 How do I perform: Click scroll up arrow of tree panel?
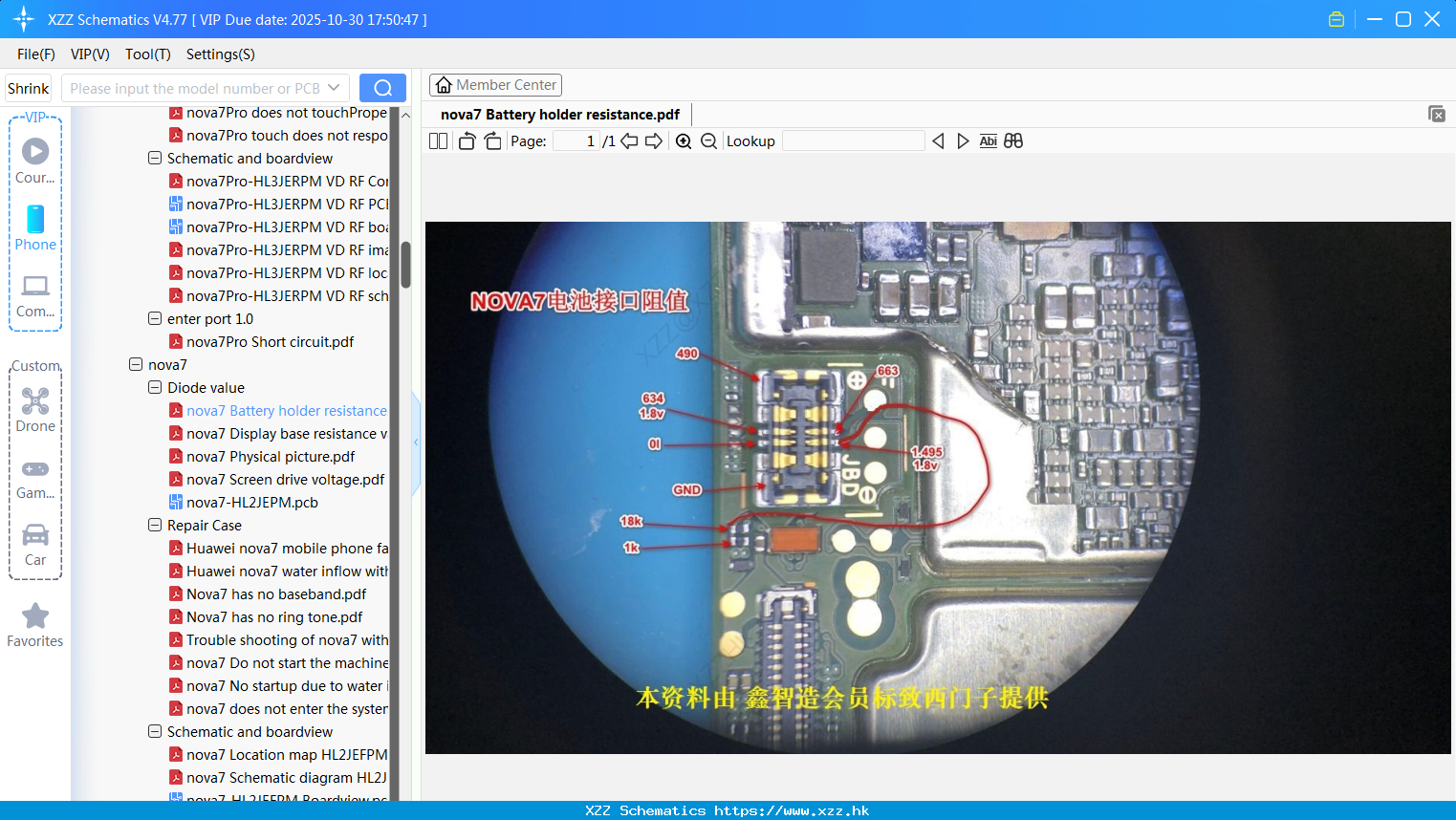coord(405,115)
